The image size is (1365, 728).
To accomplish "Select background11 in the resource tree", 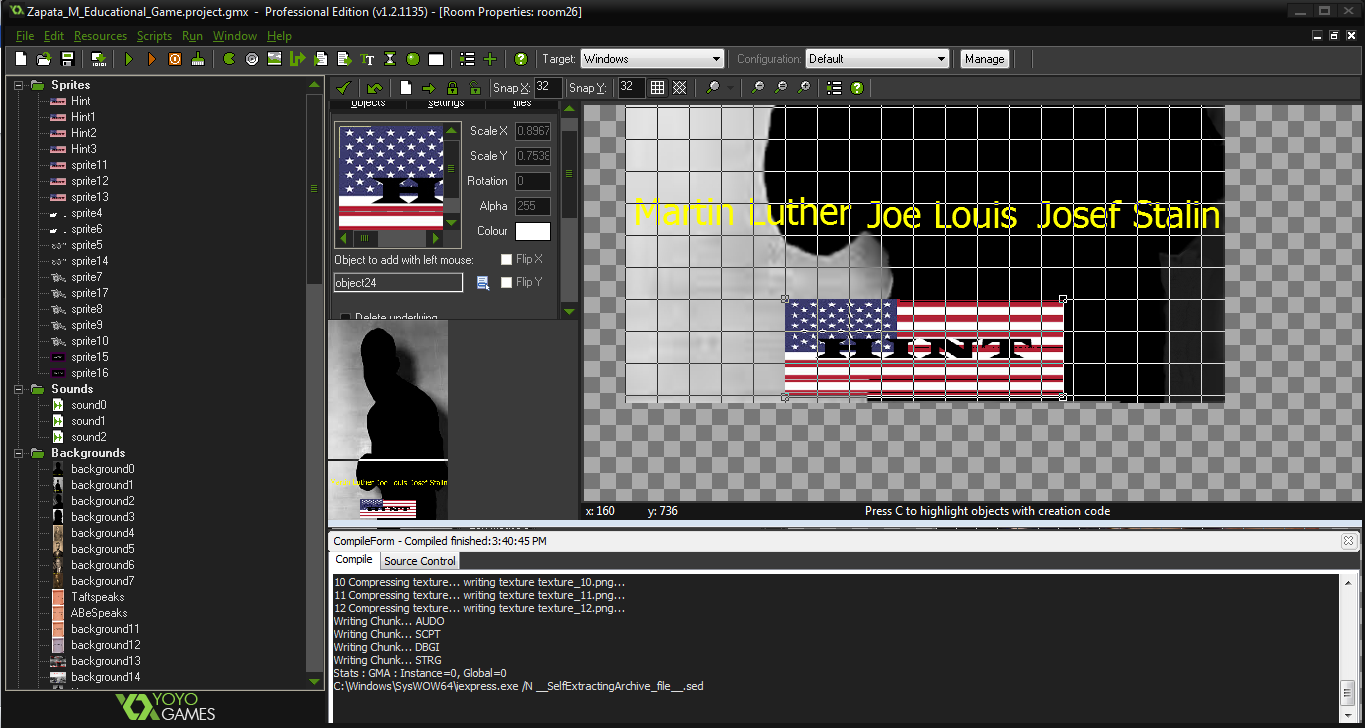I will click(105, 629).
